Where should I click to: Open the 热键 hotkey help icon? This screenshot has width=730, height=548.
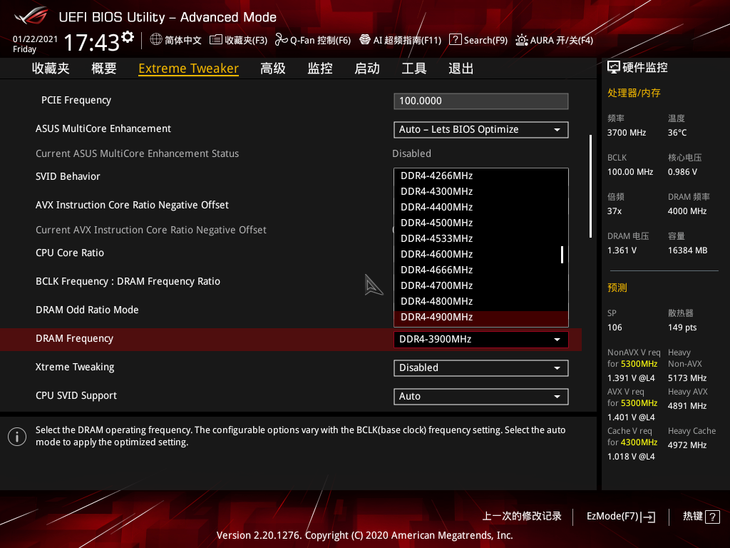coord(712,517)
